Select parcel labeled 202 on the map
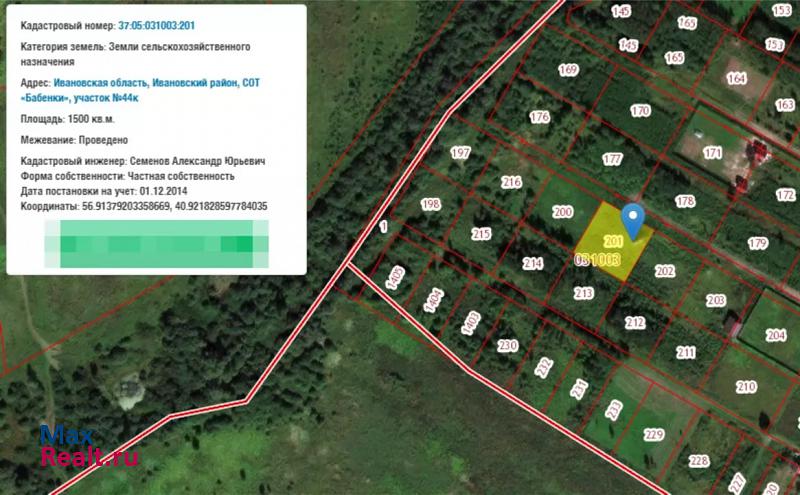Viewport: 800px width, 495px height. [665, 270]
